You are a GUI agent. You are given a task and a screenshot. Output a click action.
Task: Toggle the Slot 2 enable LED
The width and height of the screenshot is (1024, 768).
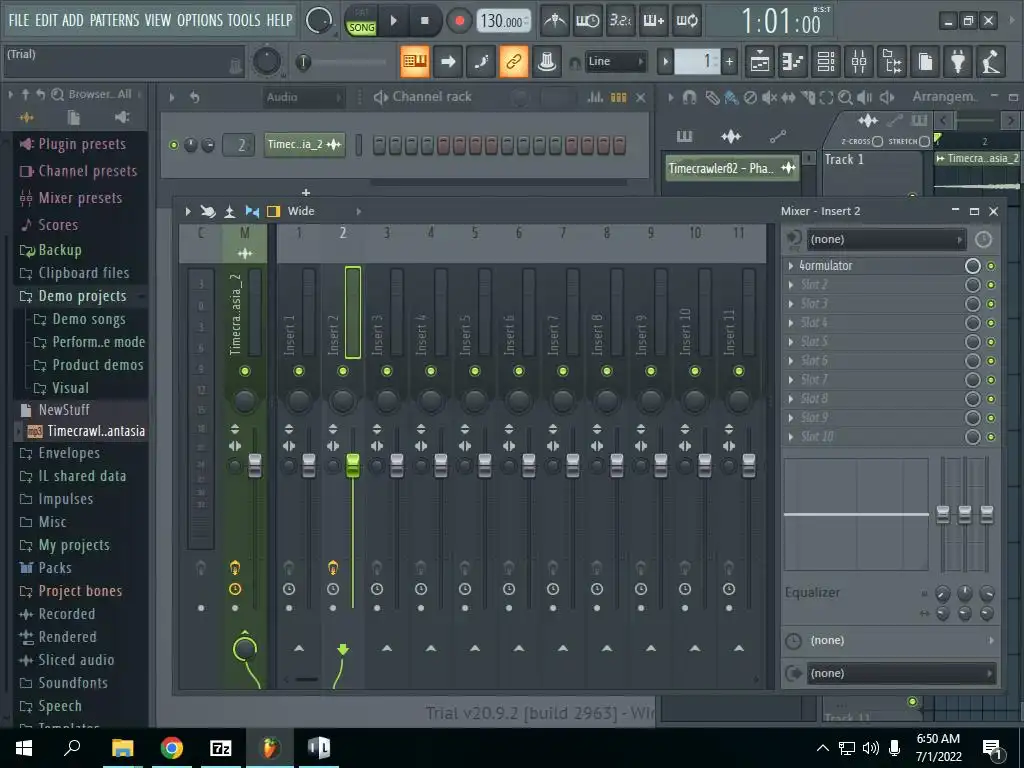coord(991,285)
